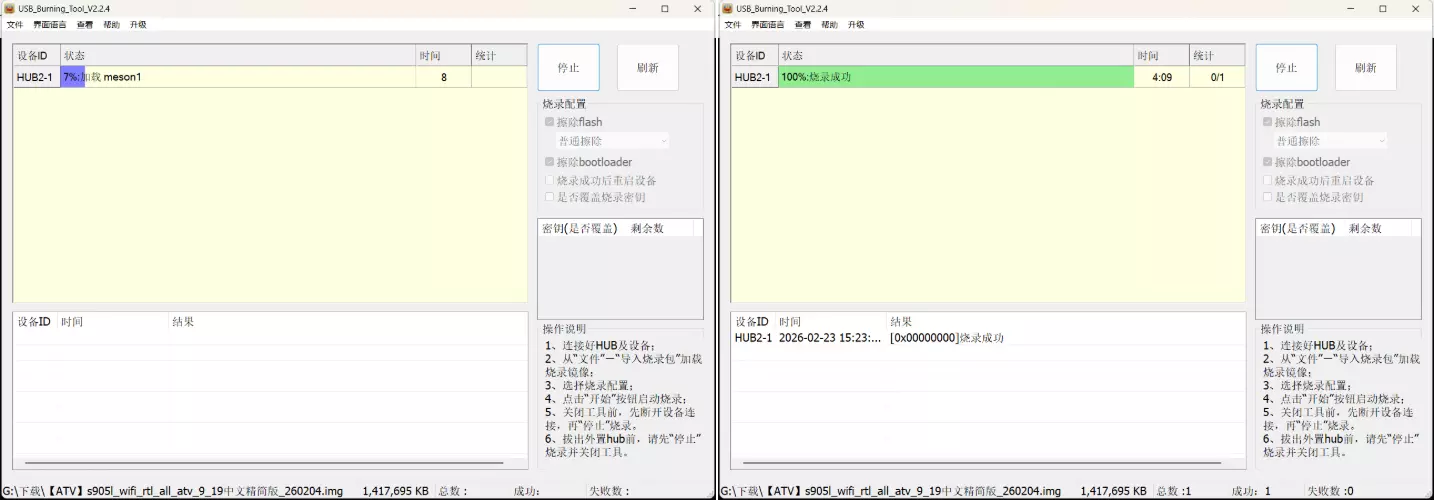Viewport: 1434px width, 500px height.
Task: Click 结果 log column header in the success window
Action: tap(901, 322)
